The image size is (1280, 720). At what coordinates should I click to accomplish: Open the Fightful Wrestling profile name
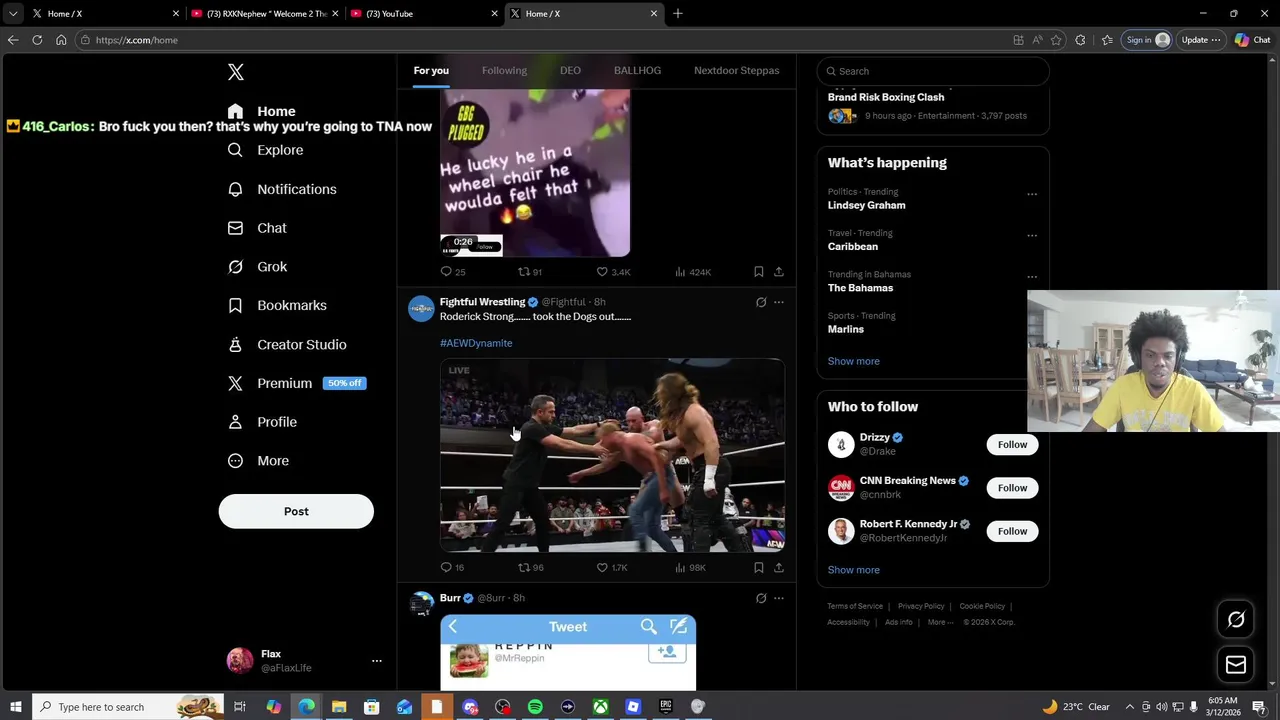482,302
